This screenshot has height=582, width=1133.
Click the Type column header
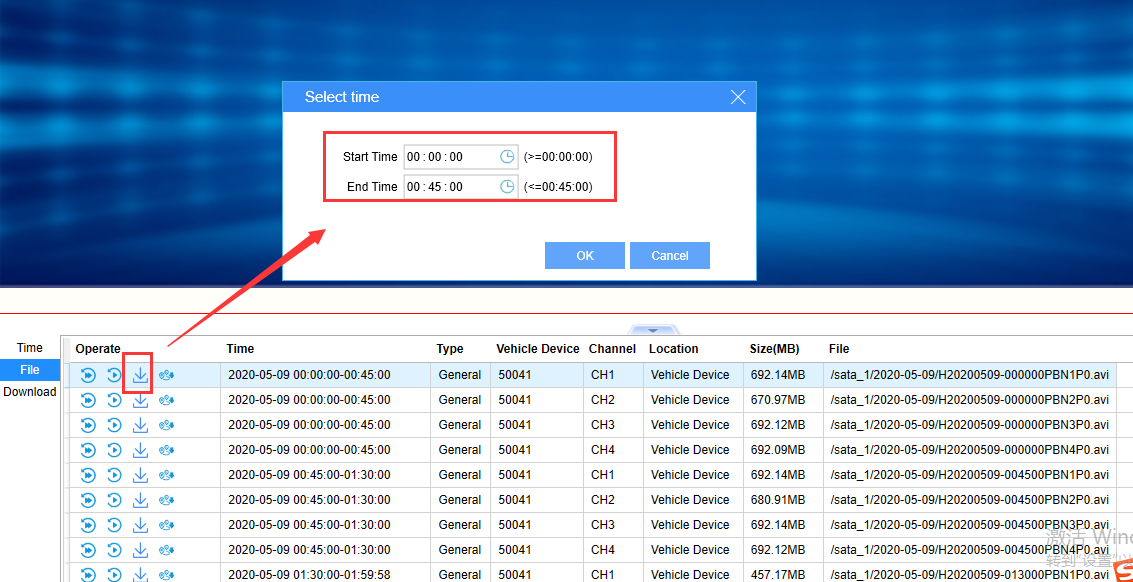[x=449, y=349]
